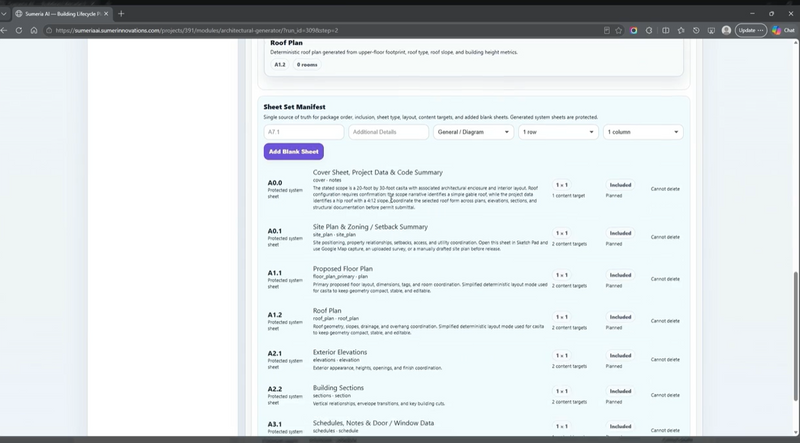Click the 1 × 1 layout badge for A2.2
Image resolution: width=800 pixels, height=443 pixels.
(x=561, y=391)
